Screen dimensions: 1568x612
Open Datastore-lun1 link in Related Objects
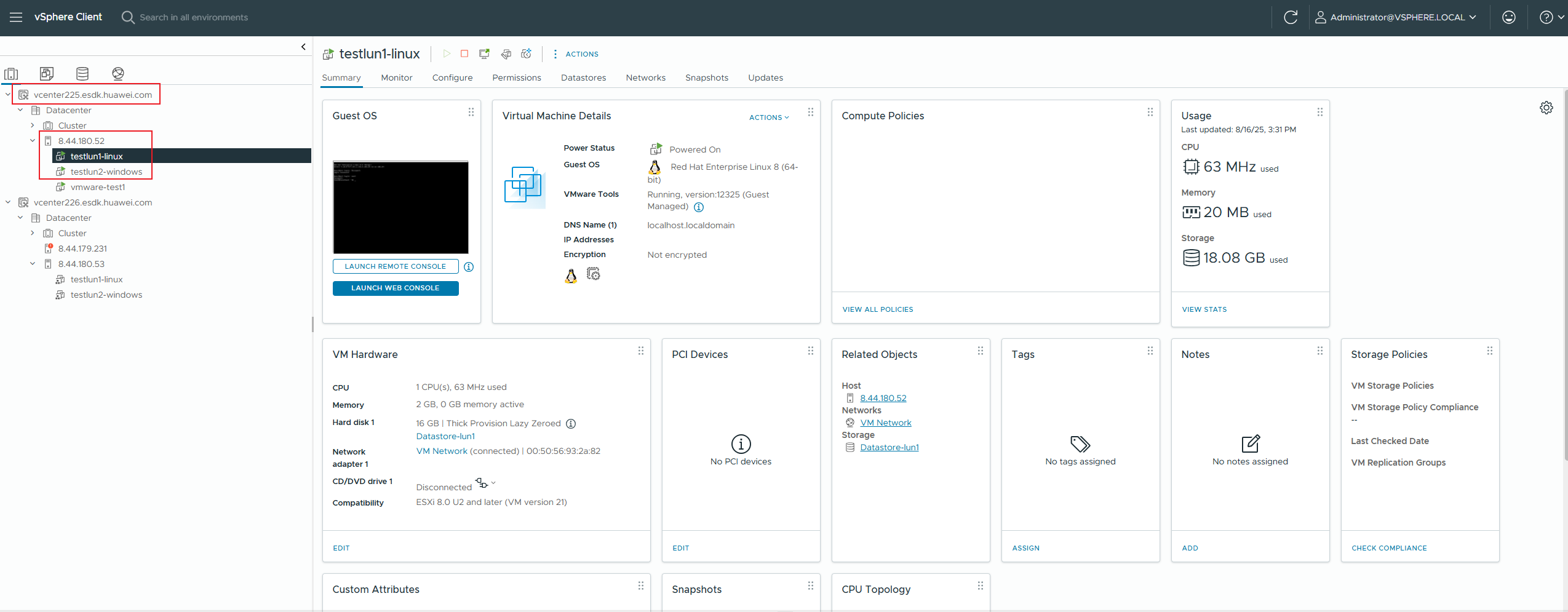[889, 447]
